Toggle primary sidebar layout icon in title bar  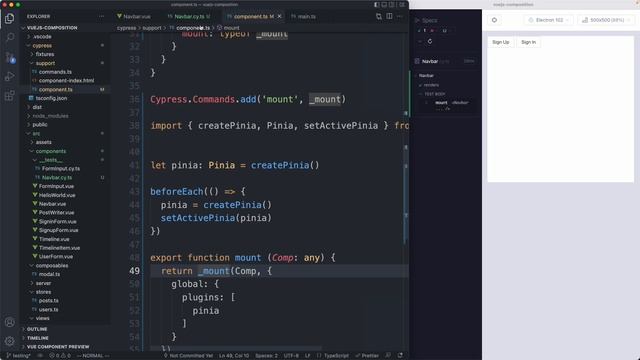coord(376,4)
